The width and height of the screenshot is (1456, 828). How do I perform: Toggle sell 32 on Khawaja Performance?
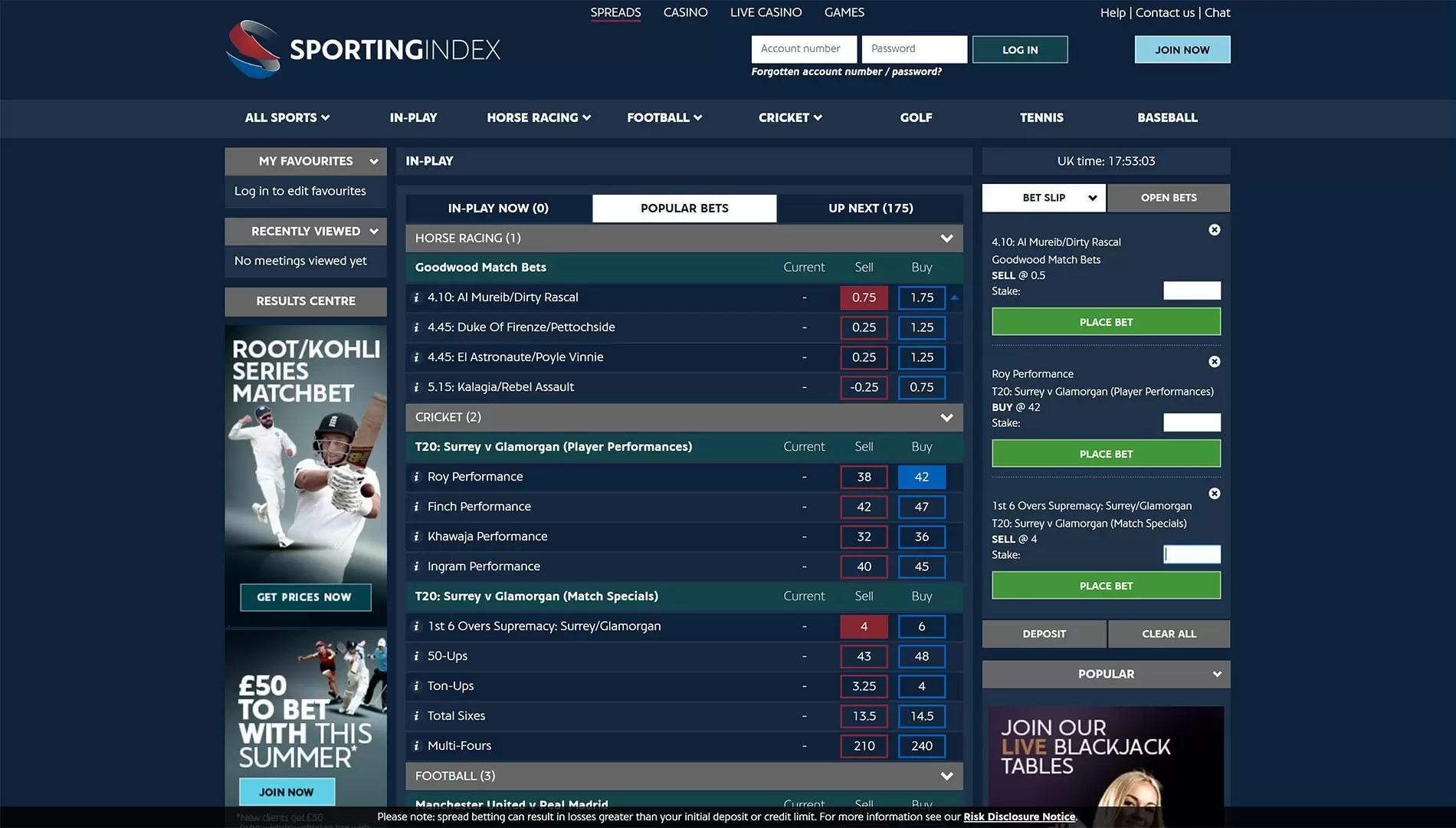(x=864, y=537)
